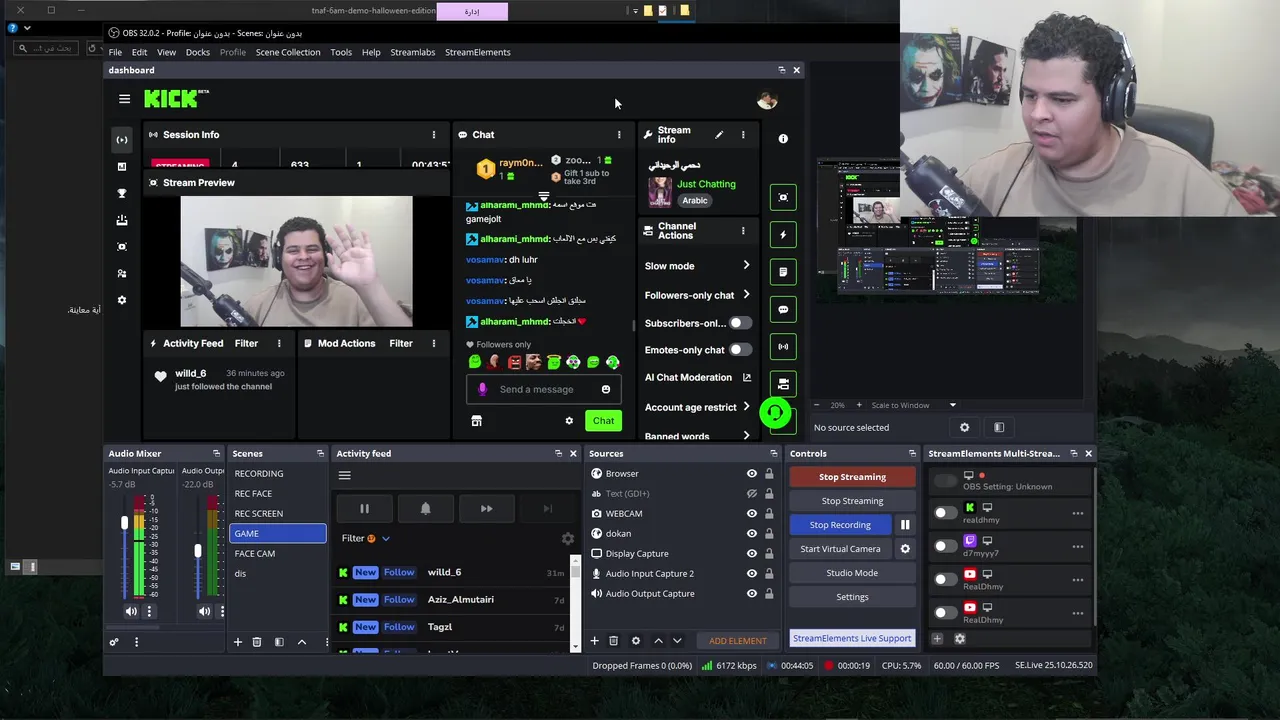This screenshot has width=1280, height=720.
Task: Open StreamElements menu
Action: click(x=478, y=52)
